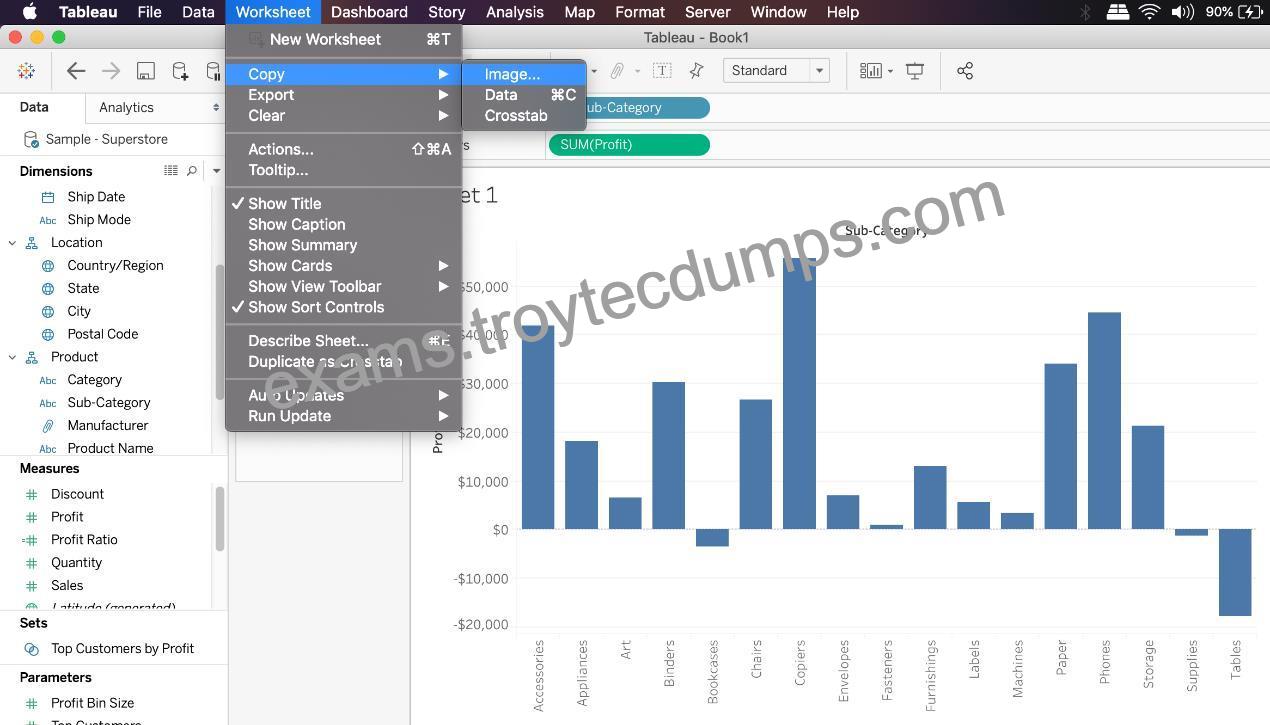The width and height of the screenshot is (1270, 725).
Task: Click the calendar icon beside Ship Date
Action: click(48, 197)
